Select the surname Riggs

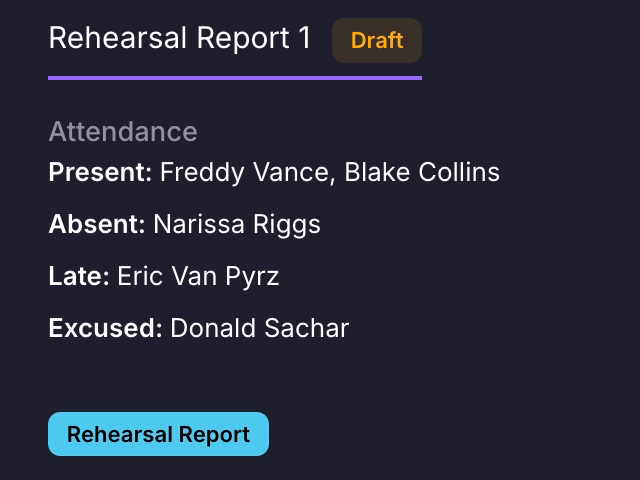[287, 225]
